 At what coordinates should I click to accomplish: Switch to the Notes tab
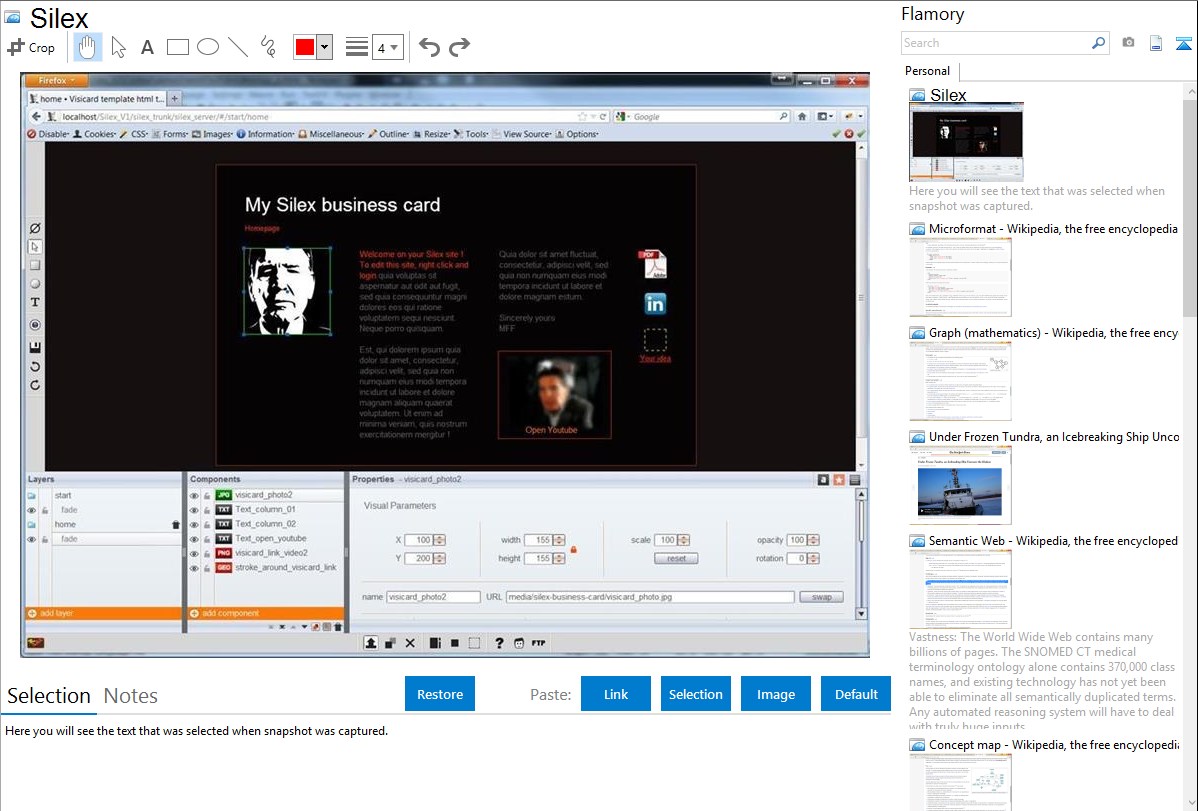(131, 696)
